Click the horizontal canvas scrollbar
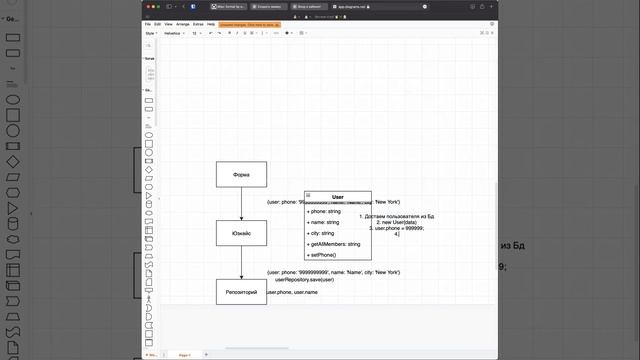 click(x=257, y=349)
